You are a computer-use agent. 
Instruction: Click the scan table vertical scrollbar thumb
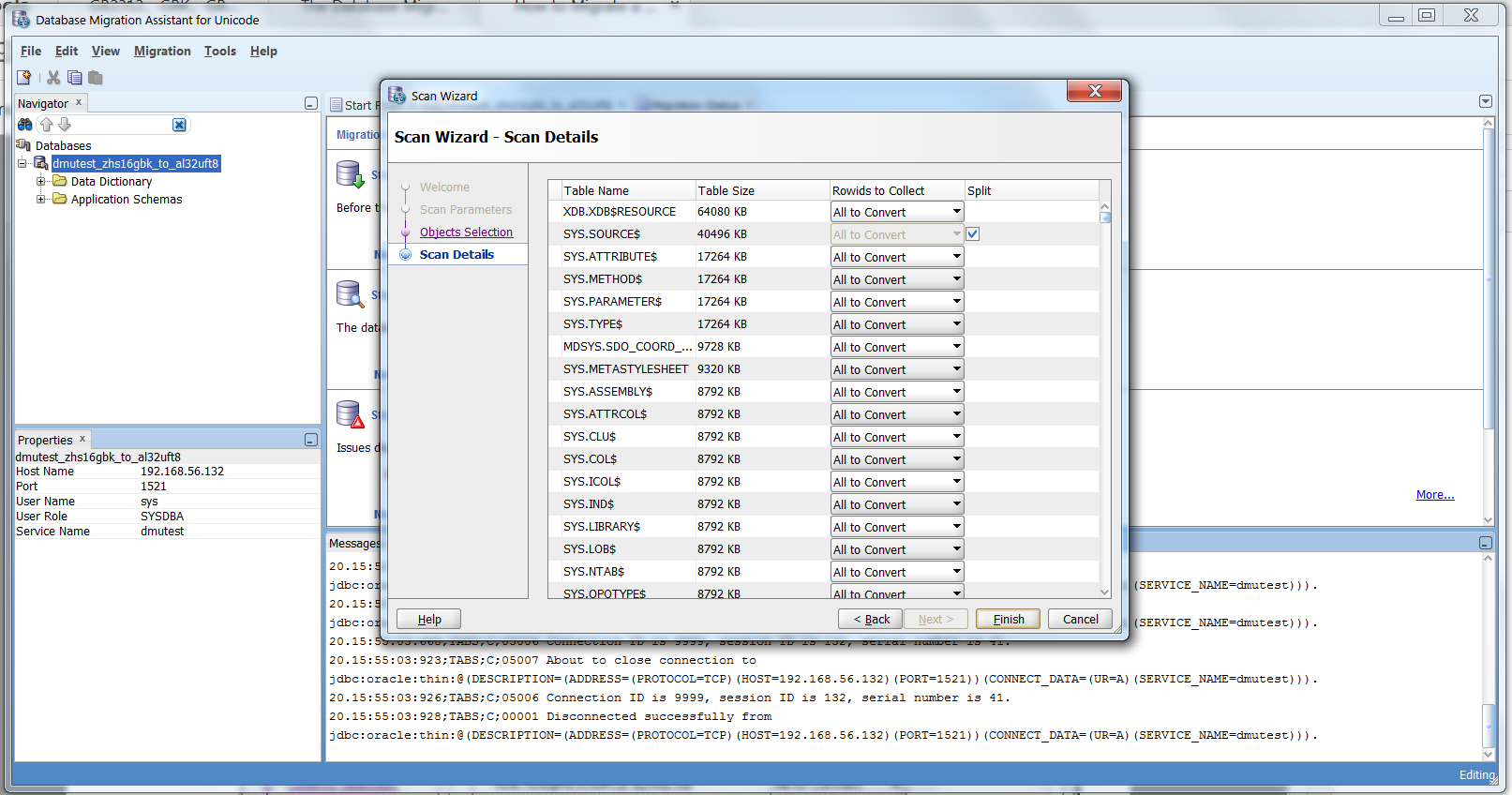[x=1105, y=217]
